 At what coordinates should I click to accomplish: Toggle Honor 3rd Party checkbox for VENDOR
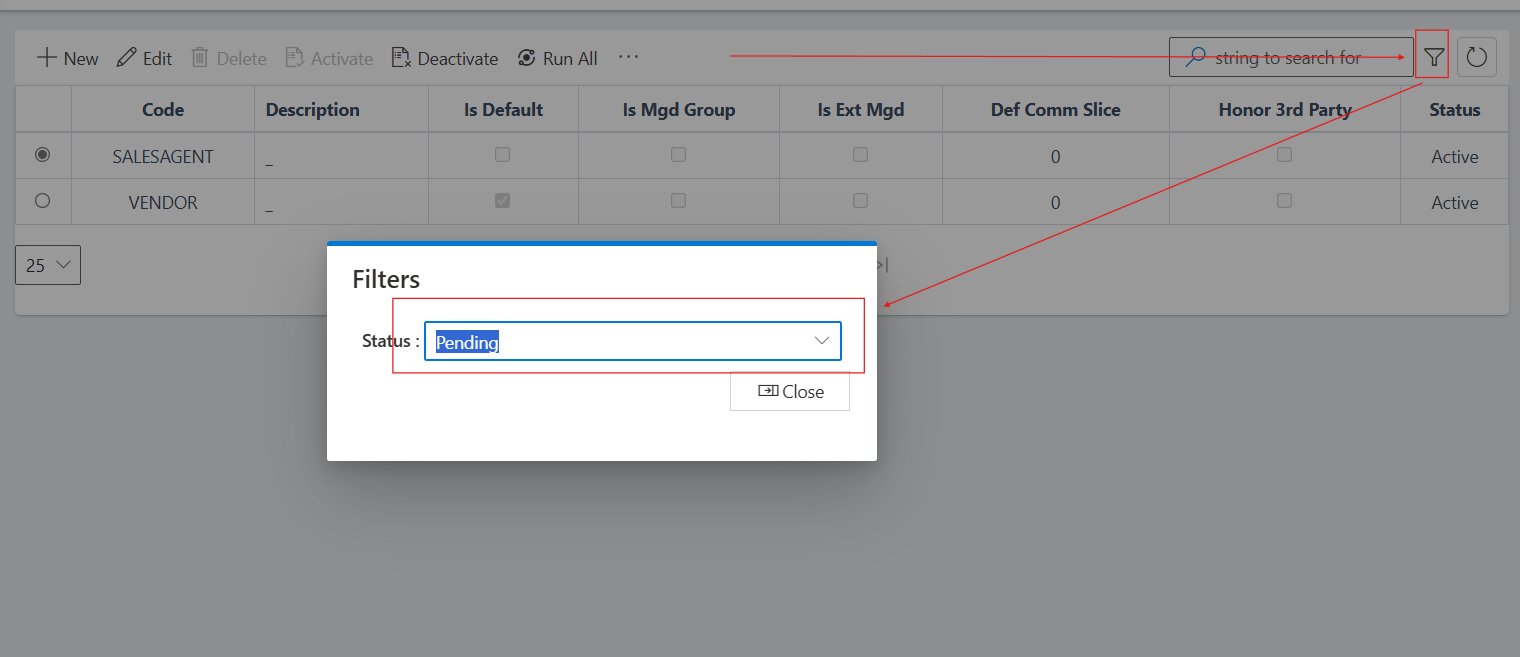1285,201
